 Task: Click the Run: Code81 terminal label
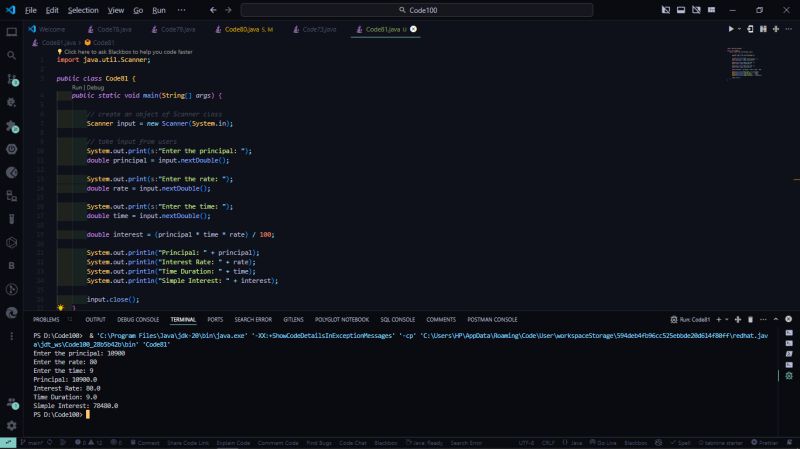tap(690, 319)
